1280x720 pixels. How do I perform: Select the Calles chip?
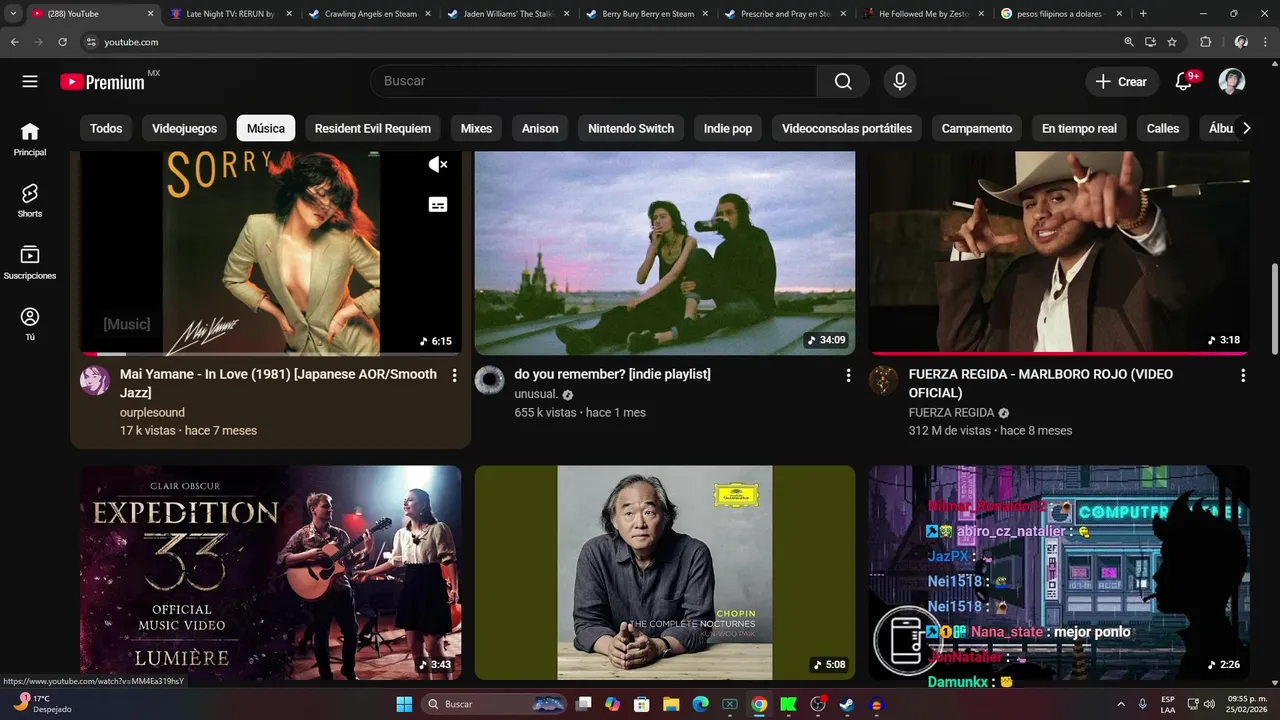pyautogui.click(x=1163, y=128)
